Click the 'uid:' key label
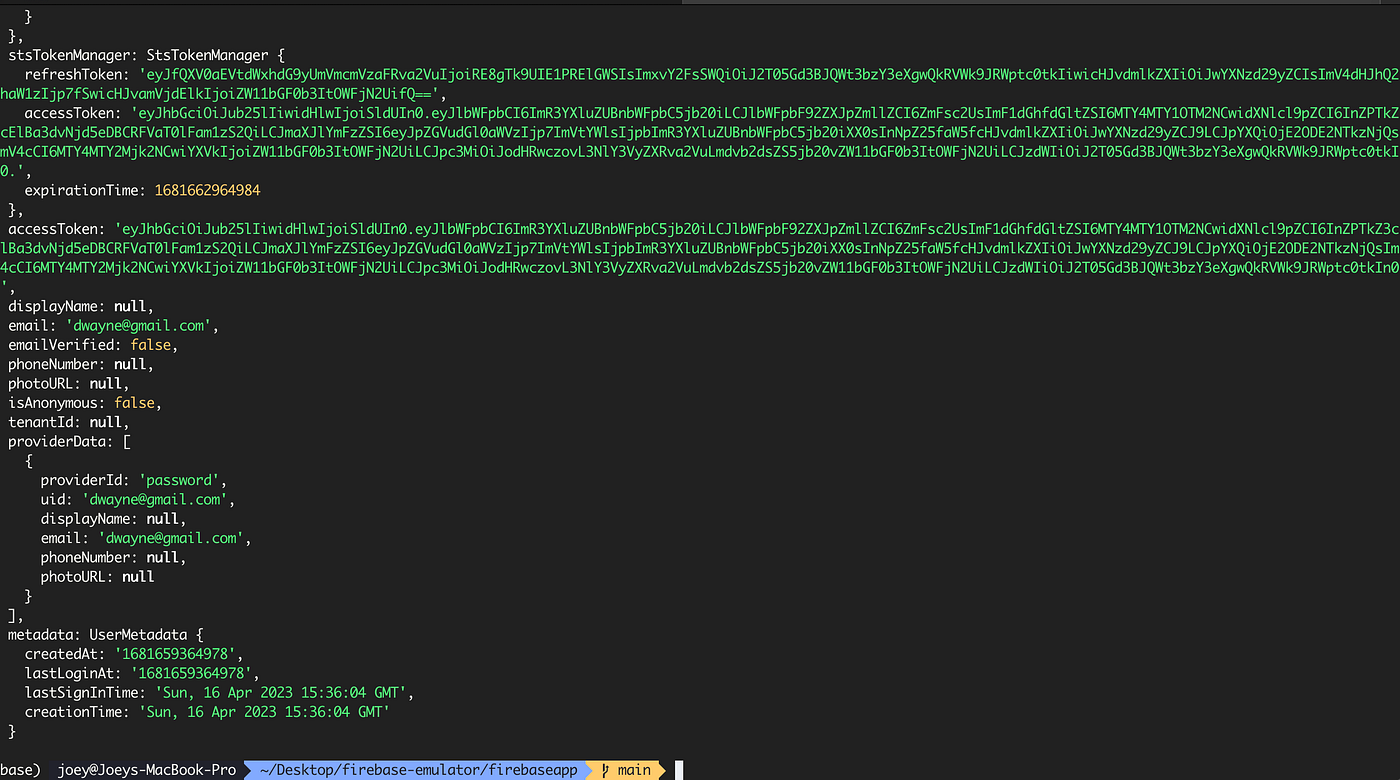Screen dimensions: 1400x780 pos(57,500)
